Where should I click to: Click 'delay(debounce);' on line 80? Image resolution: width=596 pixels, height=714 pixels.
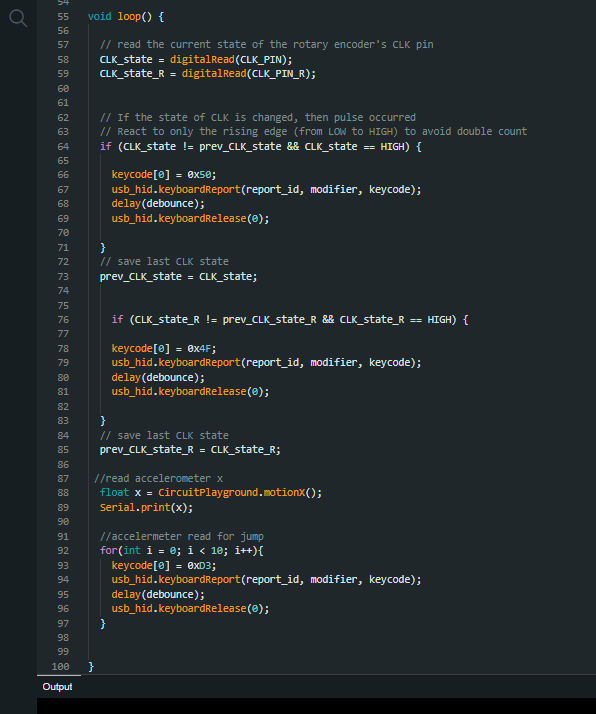[x=158, y=377]
